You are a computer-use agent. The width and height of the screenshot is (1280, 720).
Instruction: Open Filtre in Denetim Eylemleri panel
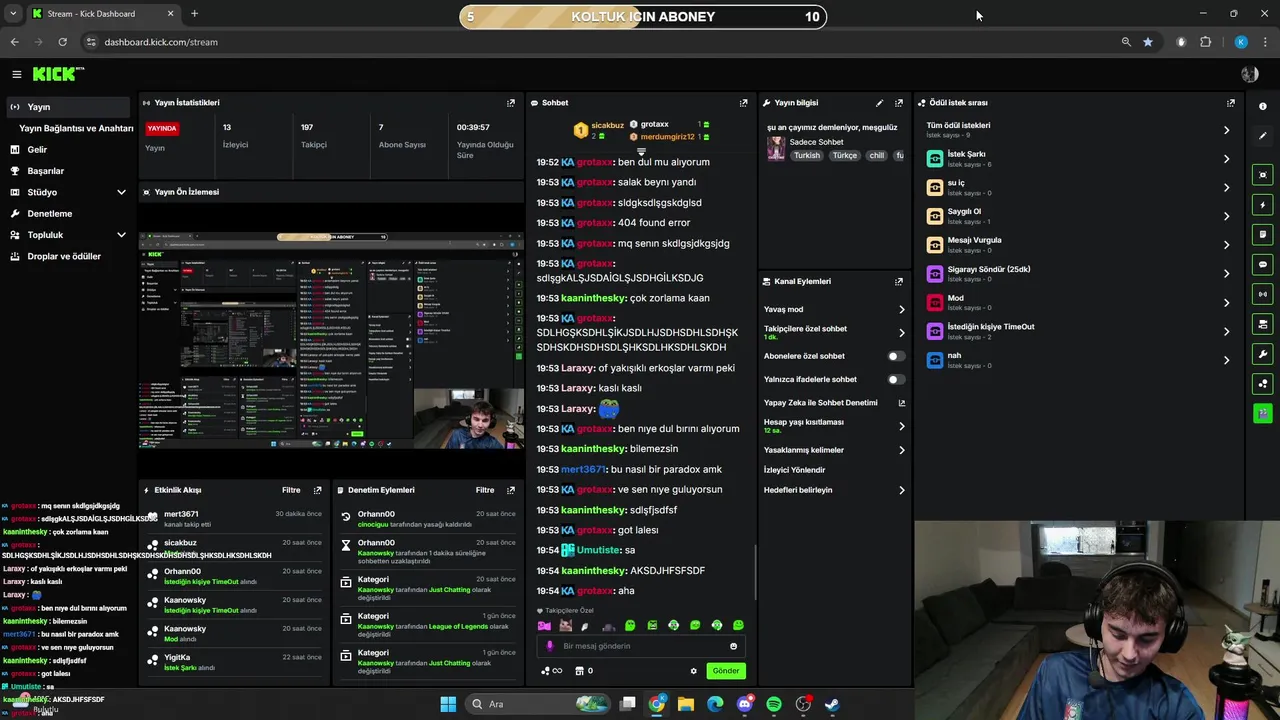485,491
